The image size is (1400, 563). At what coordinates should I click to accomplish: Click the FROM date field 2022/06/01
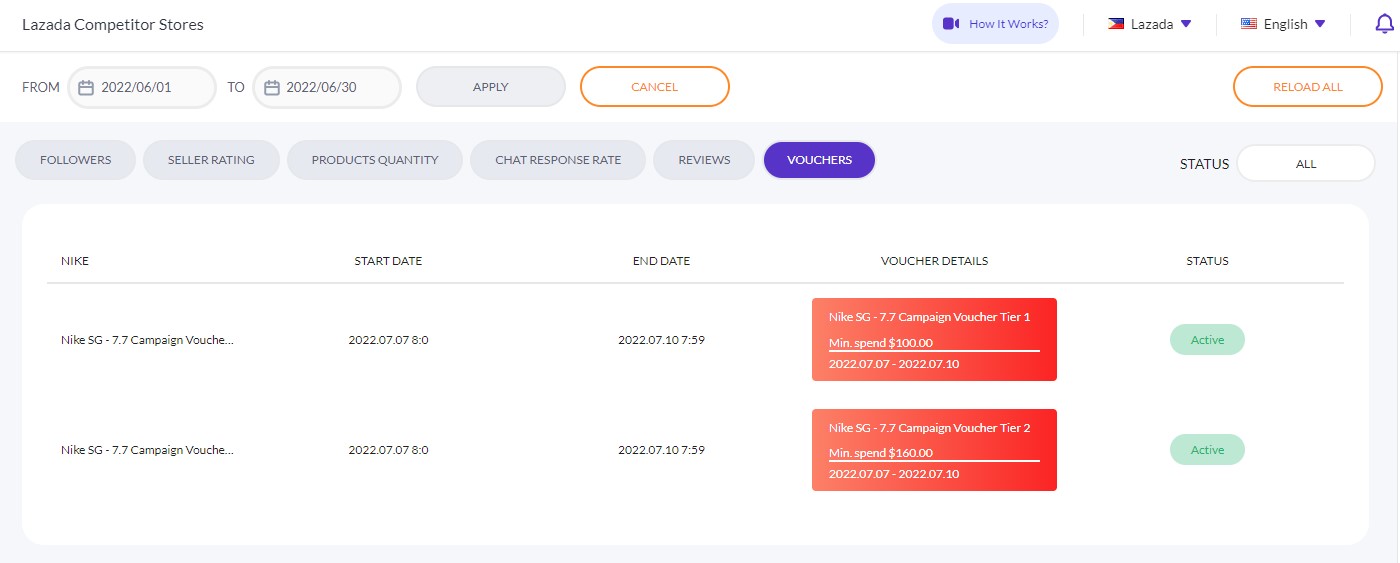click(x=142, y=87)
